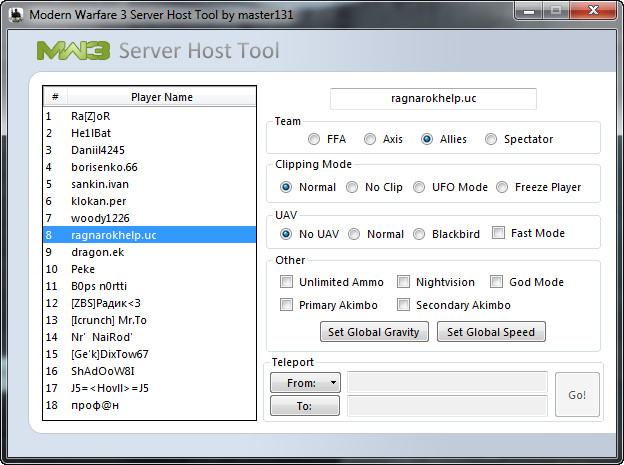Tick the Secondary Akimbo checkbox
The image size is (624, 465).
(x=403, y=305)
